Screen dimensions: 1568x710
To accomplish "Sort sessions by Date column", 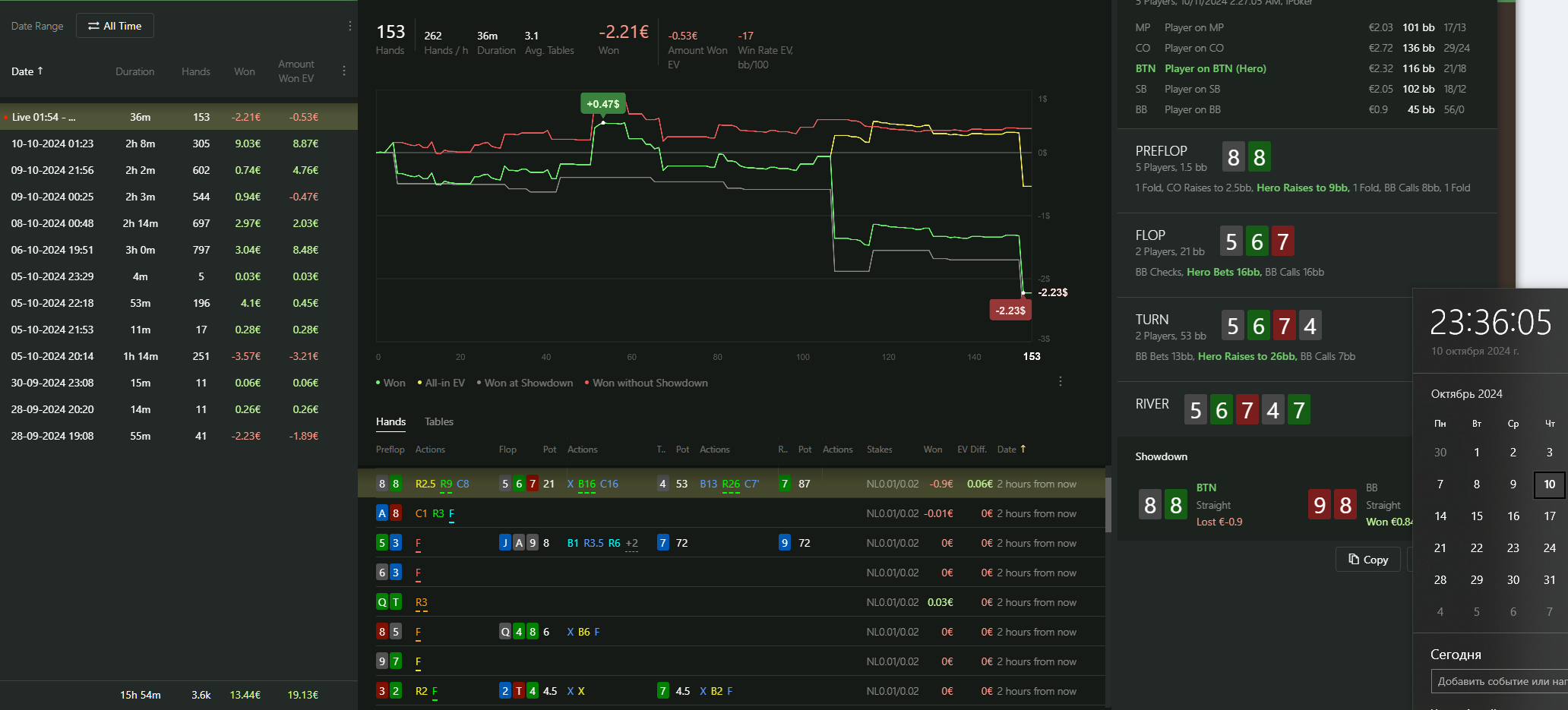I will tap(27, 71).
